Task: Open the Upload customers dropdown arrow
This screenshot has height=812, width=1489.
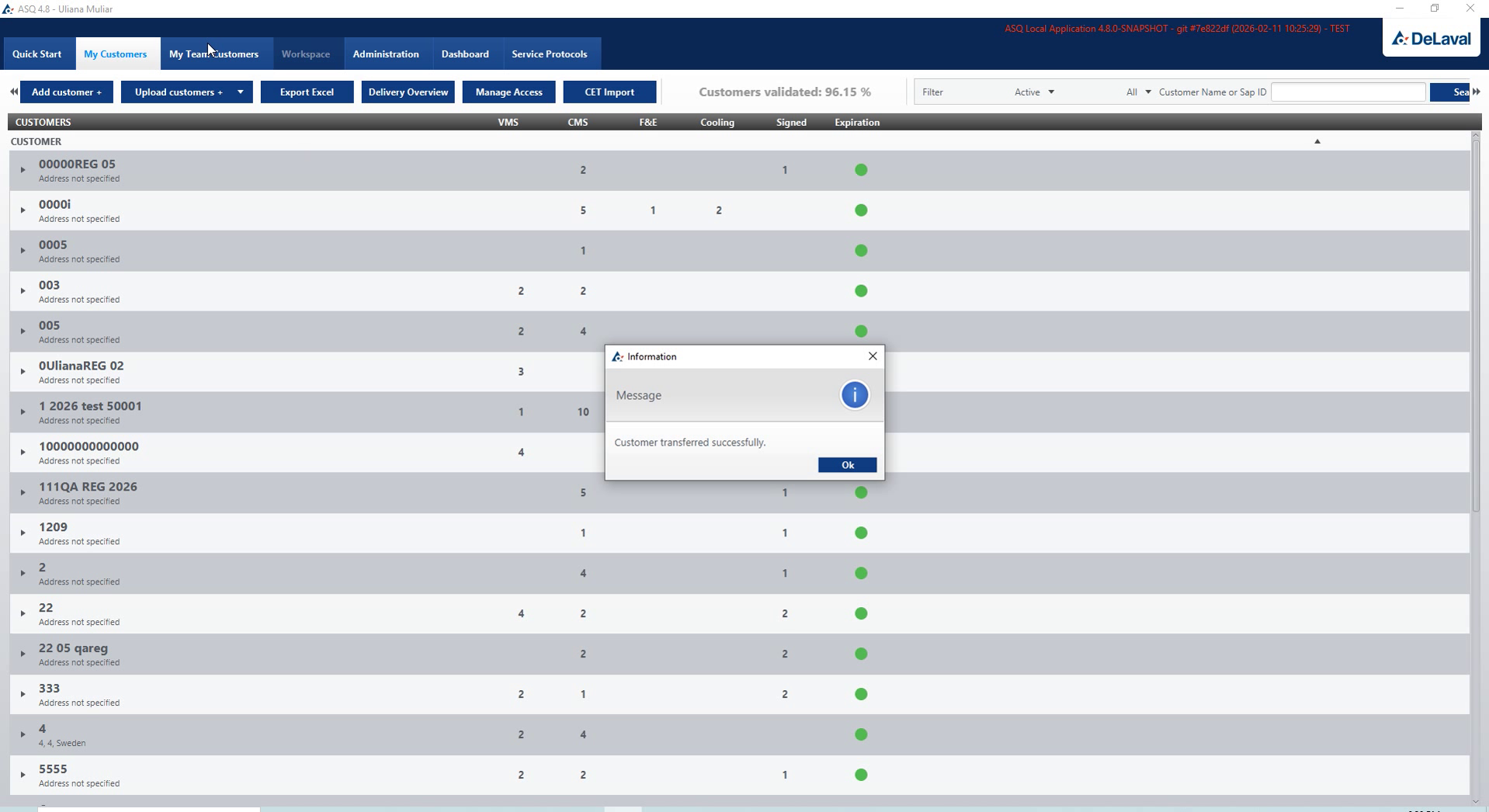Action: pyautogui.click(x=241, y=92)
